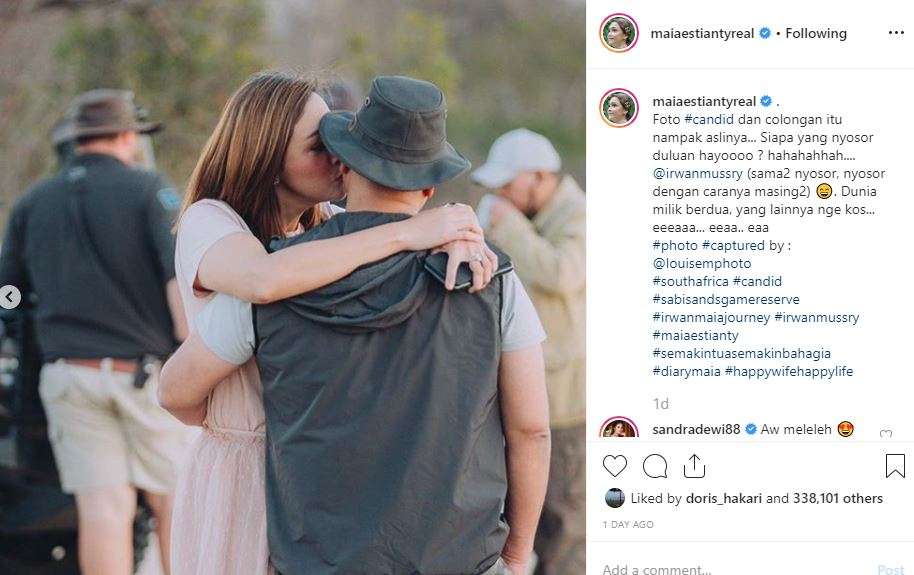Go to the previous photo arrow
This screenshot has height=575, width=914.
10,297
